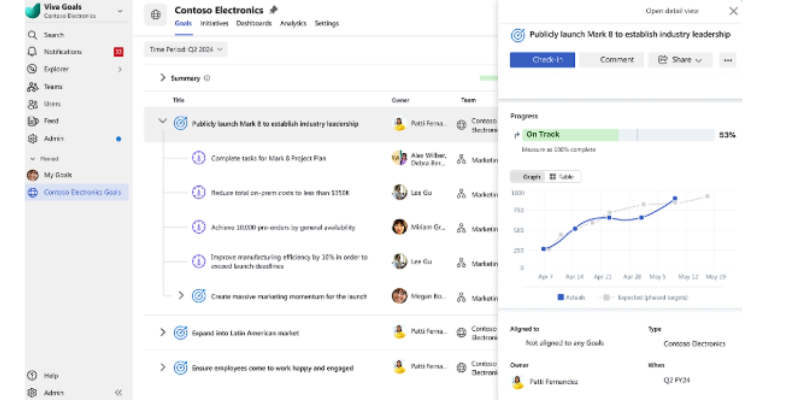Image resolution: width=800 pixels, height=400 pixels.
Task: Collapse sidebar with double chevron icon
Action: pos(118,392)
